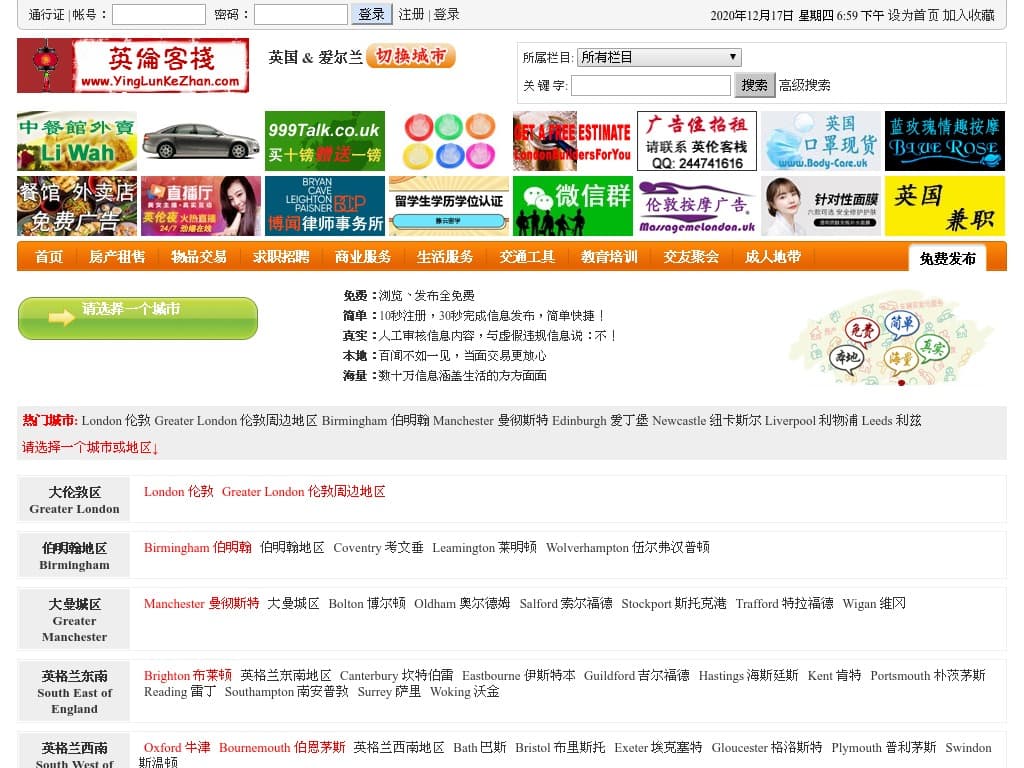Screen dimensions: 1024x768
Task: Click the 英国口罩现货 face mask banner
Action: pos(820,141)
